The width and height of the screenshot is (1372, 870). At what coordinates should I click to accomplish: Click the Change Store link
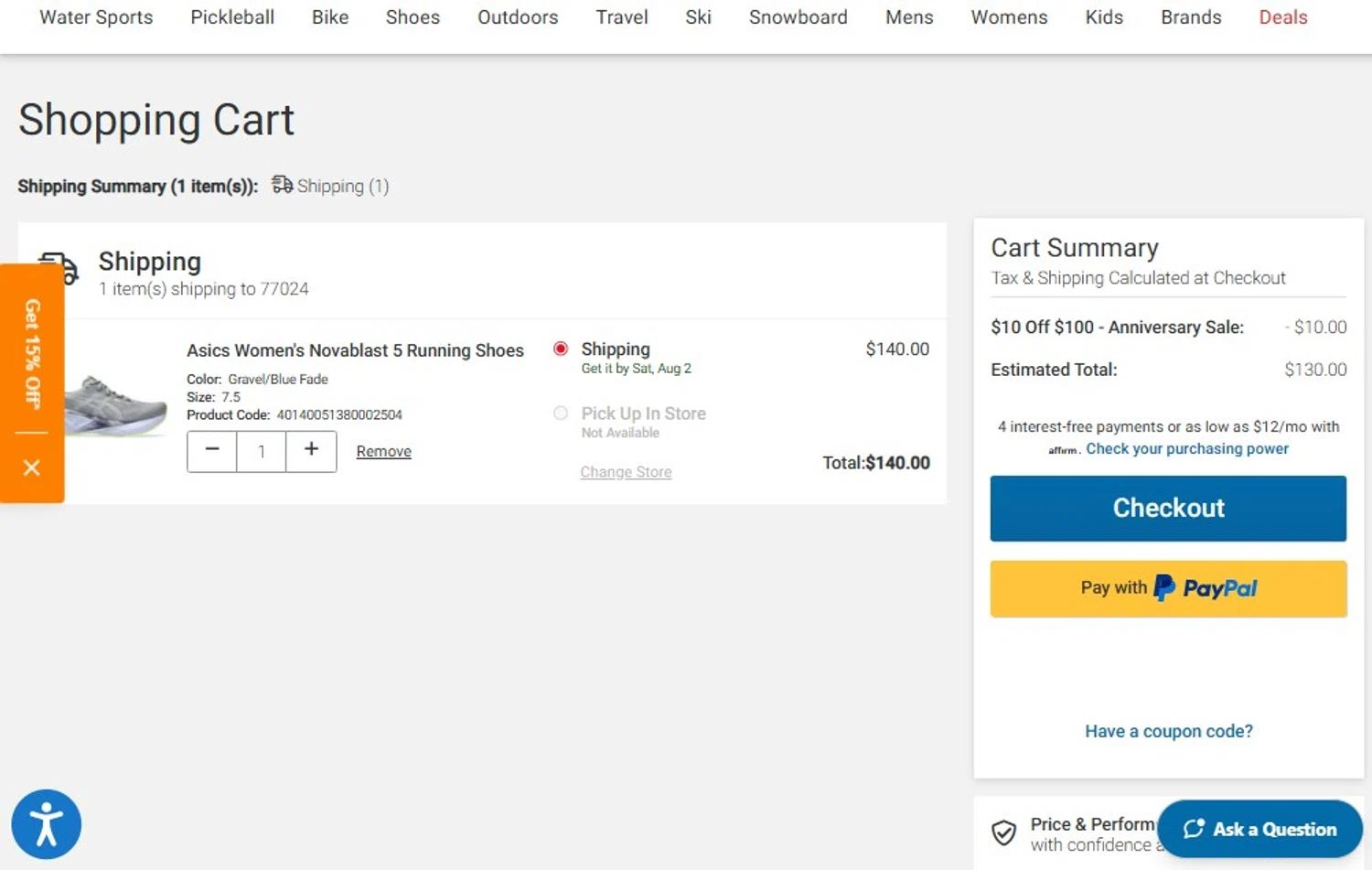coord(626,472)
